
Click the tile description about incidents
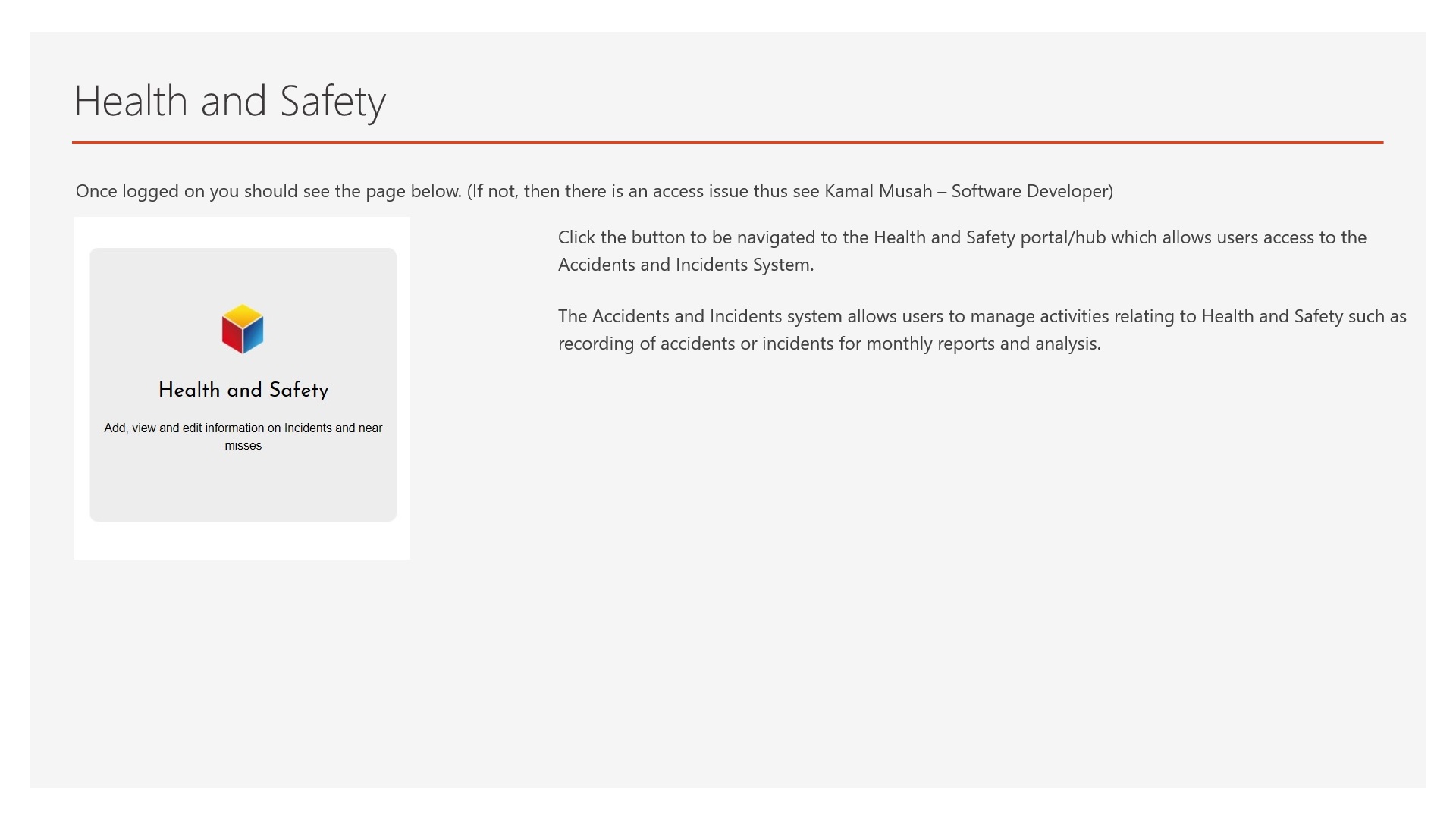243,436
